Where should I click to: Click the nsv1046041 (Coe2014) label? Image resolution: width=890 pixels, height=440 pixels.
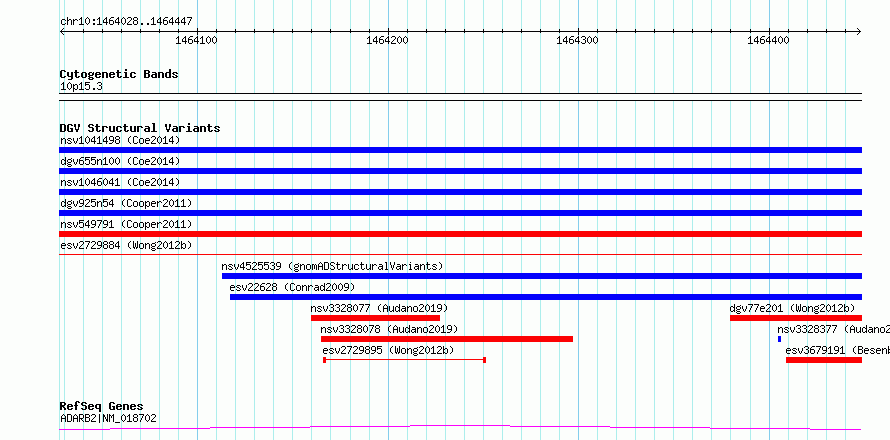[x=120, y=182]
